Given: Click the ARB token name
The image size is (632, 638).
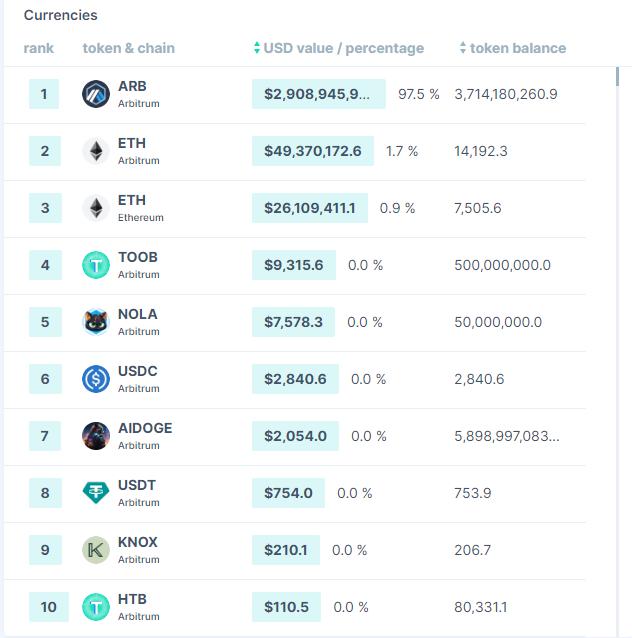Looking at the screenshot, I should click(x=132, y=86).
